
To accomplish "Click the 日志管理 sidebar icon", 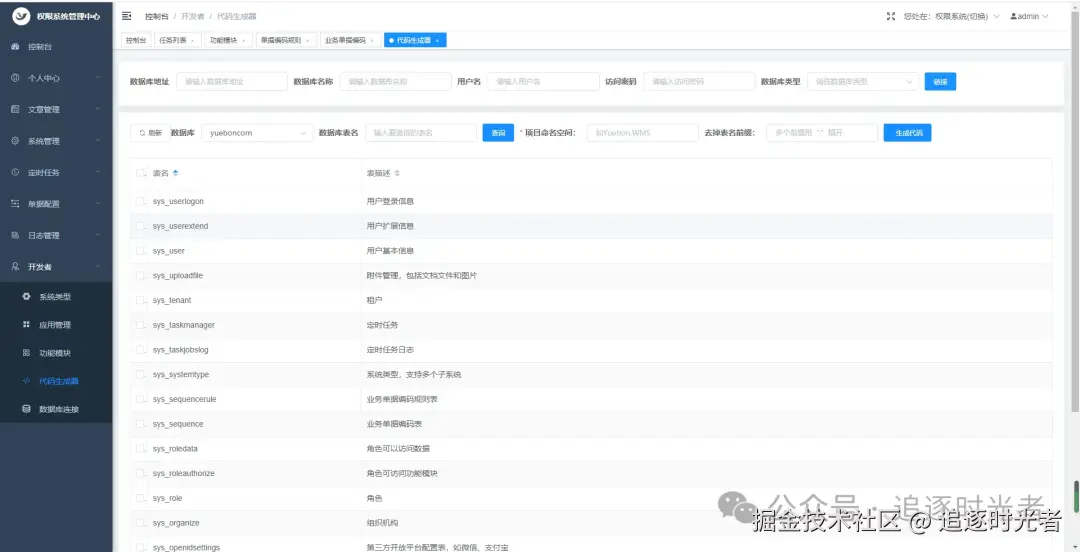I will click(x=15, y=235).
